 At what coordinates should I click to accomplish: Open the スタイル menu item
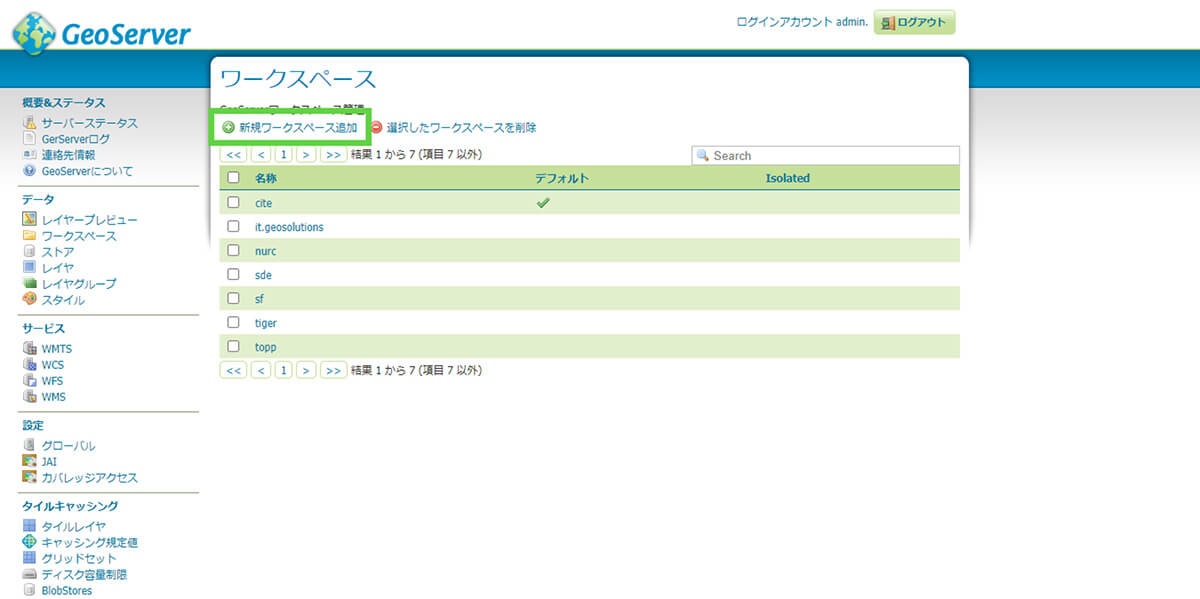click(63, 300)
